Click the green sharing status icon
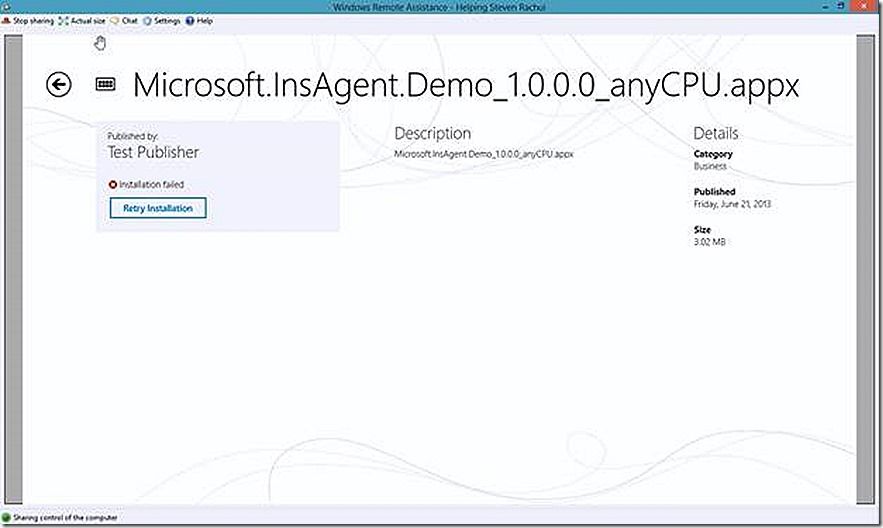The height and width of the screenshot is (528, 883). point(6,517)
